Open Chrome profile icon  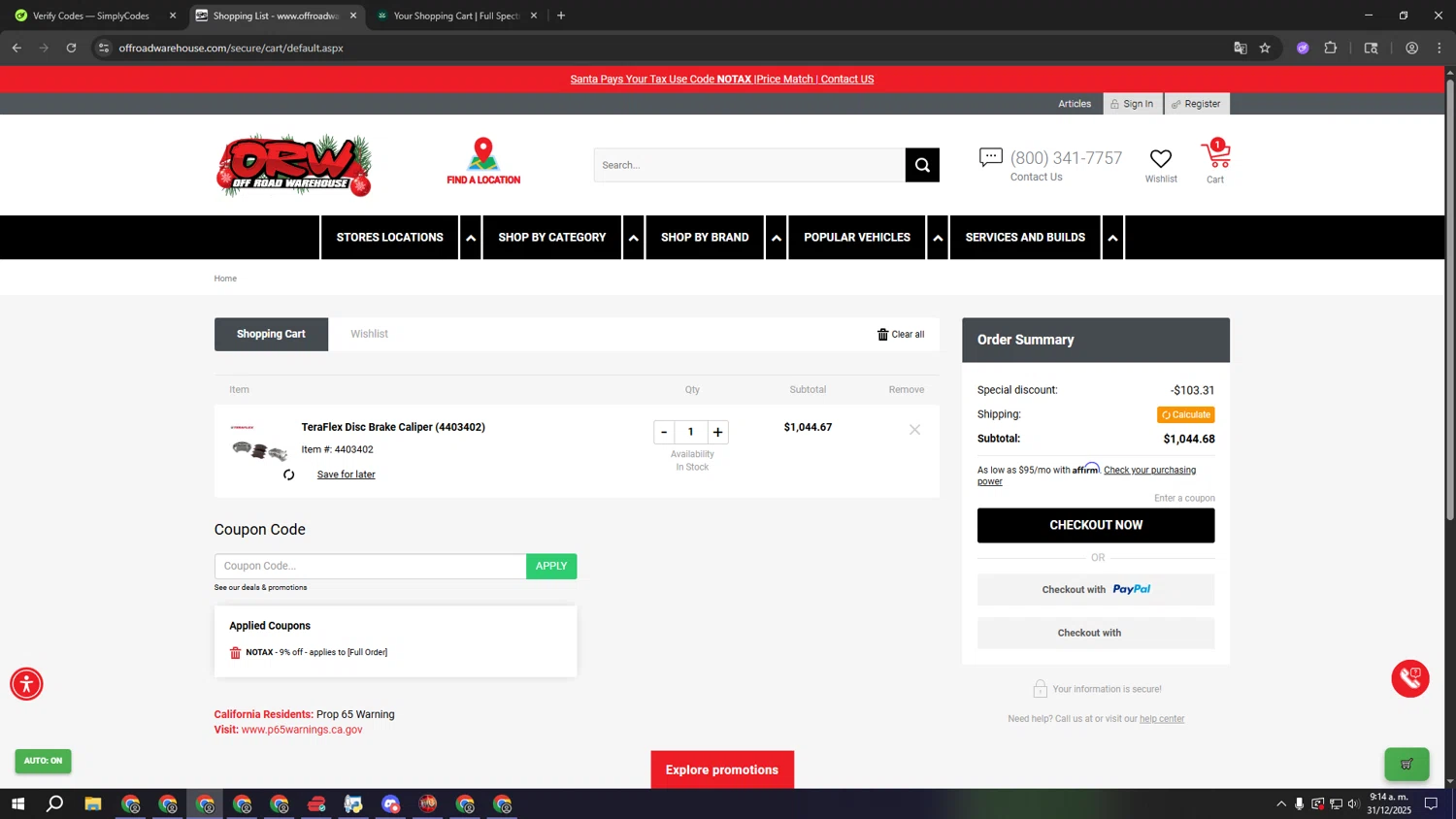click(x=1412, y=48)
